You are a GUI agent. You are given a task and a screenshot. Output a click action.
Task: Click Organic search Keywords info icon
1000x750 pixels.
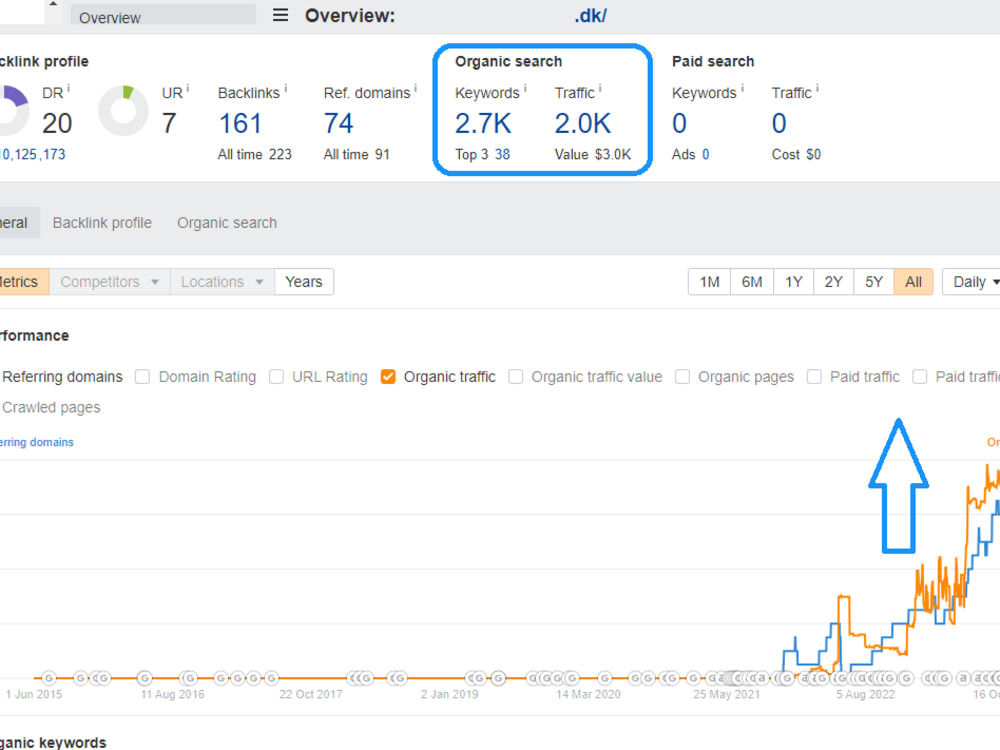[525, 88]
